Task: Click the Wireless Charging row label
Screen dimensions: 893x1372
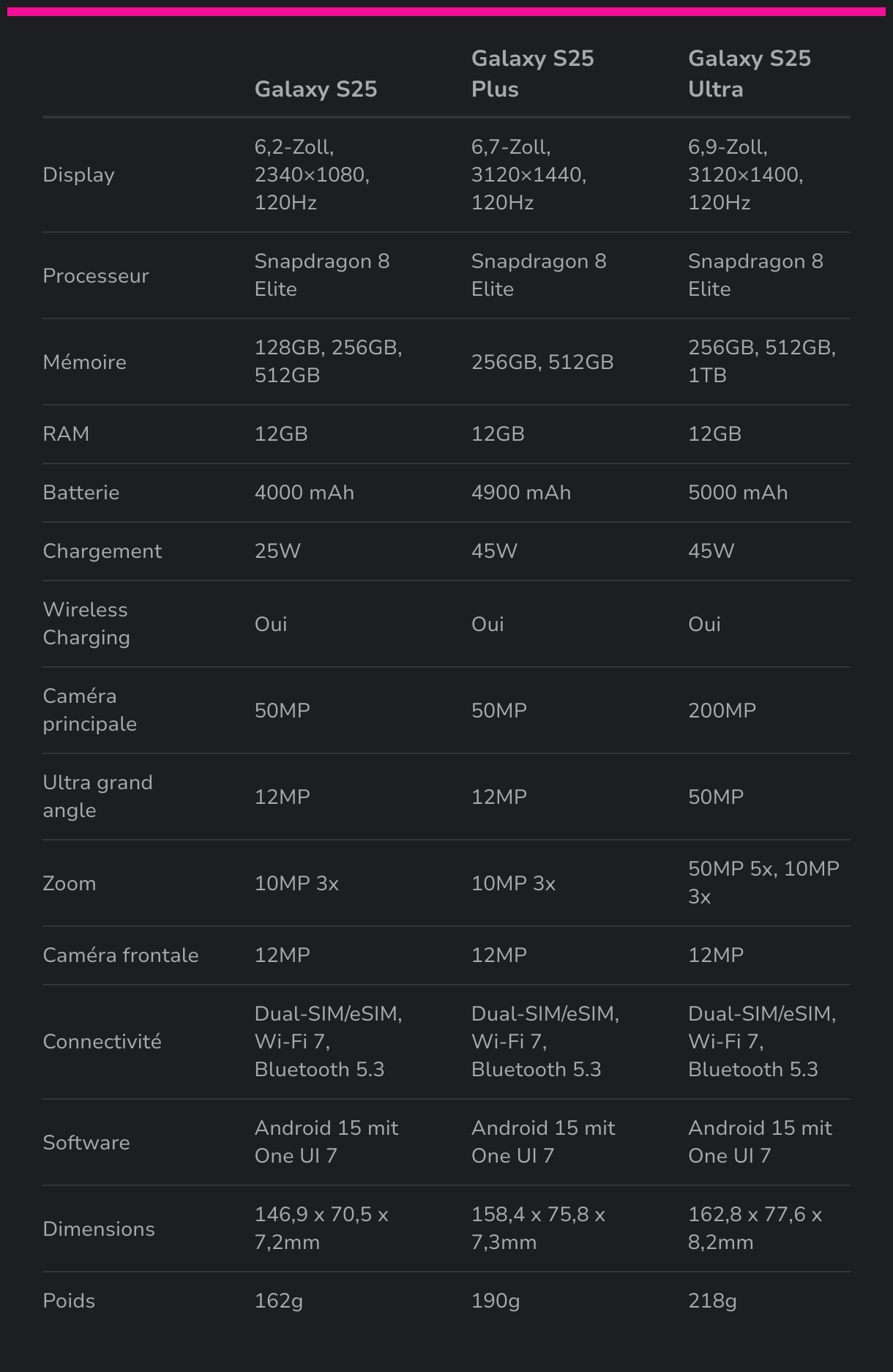Action: (x=86, y=624)
